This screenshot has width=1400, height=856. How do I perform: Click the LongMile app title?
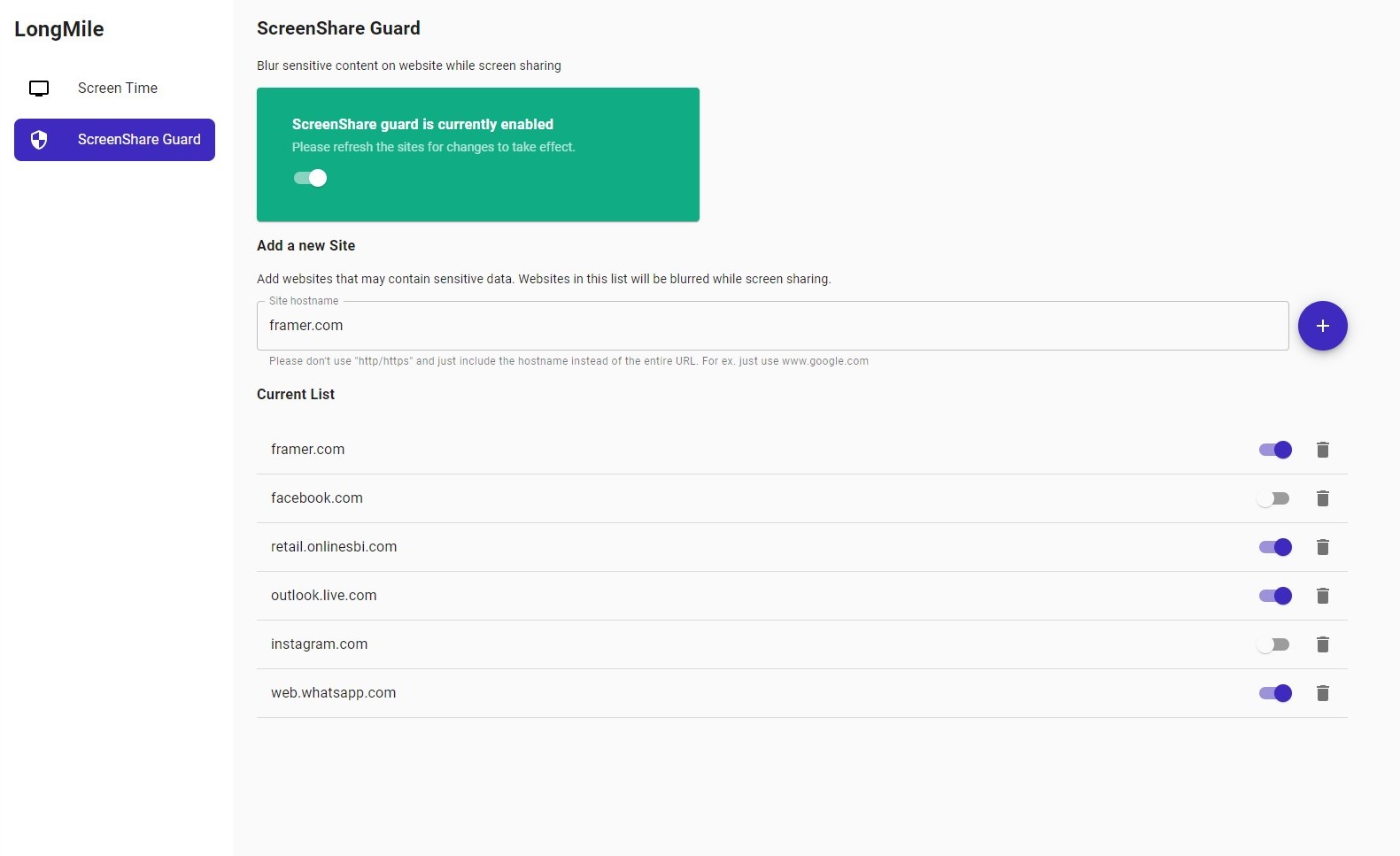[58, 29]
